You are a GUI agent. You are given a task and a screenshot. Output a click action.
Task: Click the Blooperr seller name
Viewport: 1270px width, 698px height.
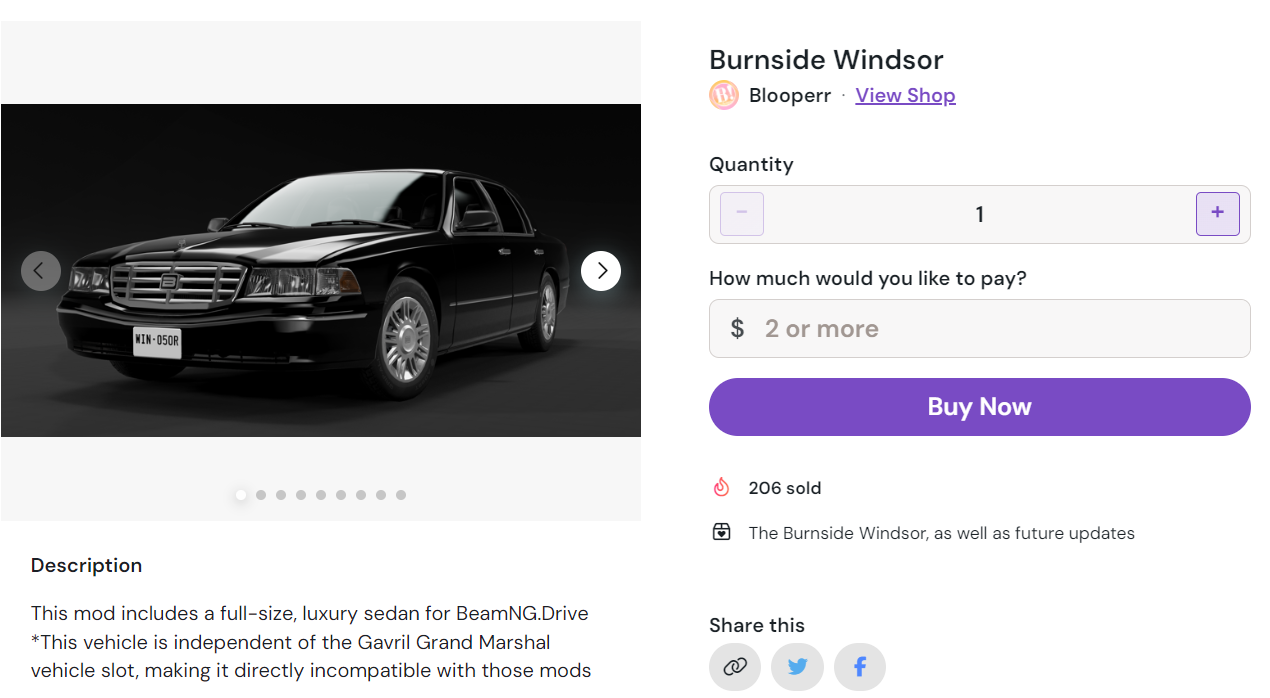click(790, 96)
